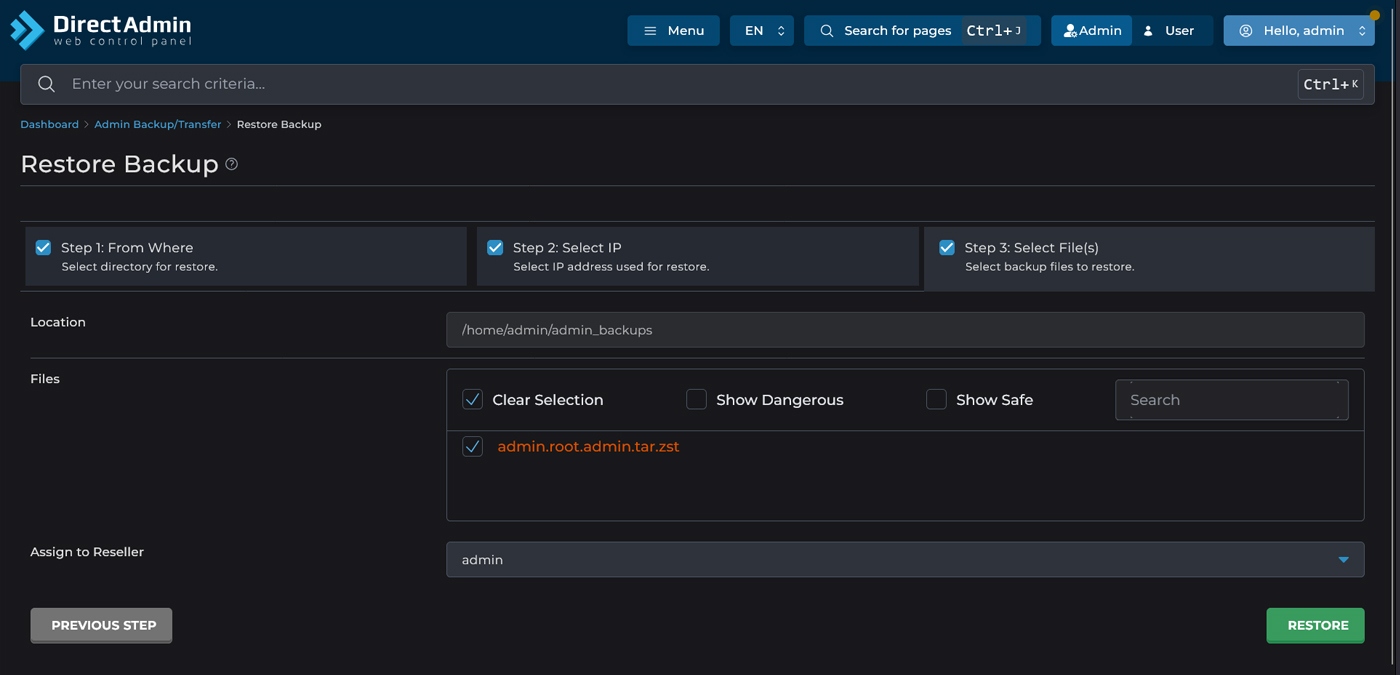The image size is (1400, 675).
Task: Enable the Show Safe checkbox
Action: click(936, 400)
